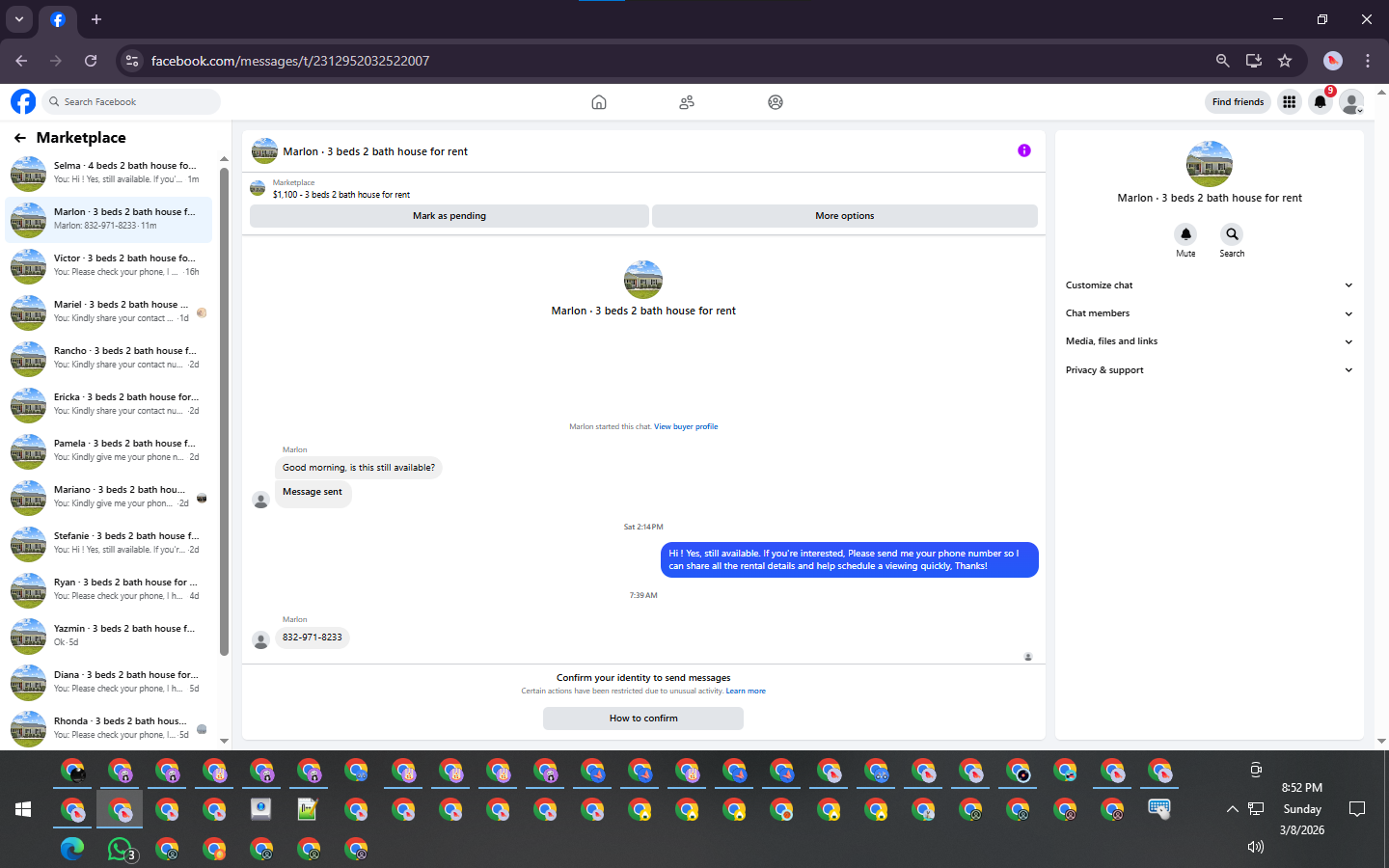Image resolution: width=1389 pixels, height=868 pixels.
Task: Open the purple conversation info icon
Action: click(1024, 150)
